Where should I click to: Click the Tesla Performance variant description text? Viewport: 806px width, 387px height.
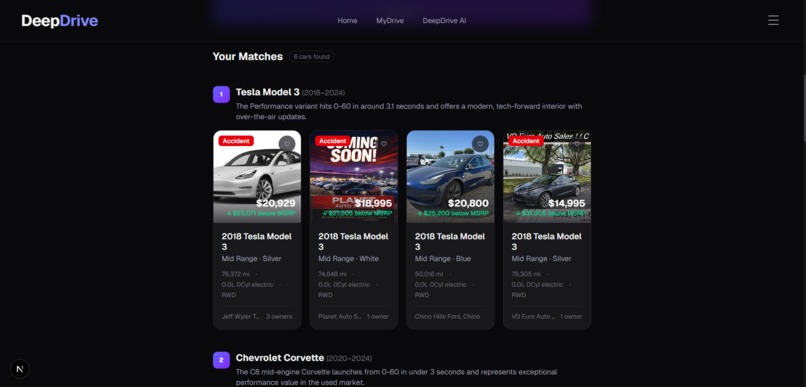[x=409, y=112]
